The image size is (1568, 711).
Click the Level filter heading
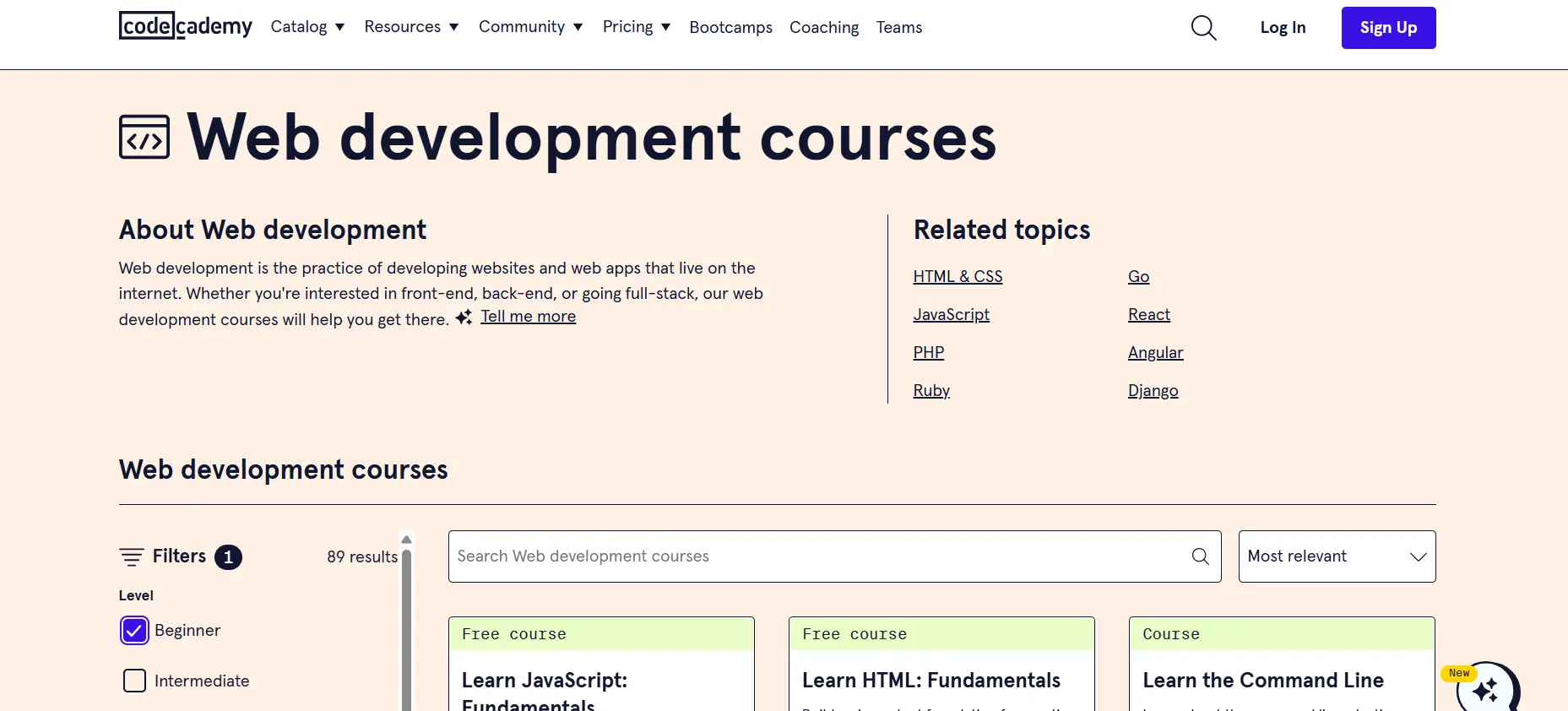(136, 596)
